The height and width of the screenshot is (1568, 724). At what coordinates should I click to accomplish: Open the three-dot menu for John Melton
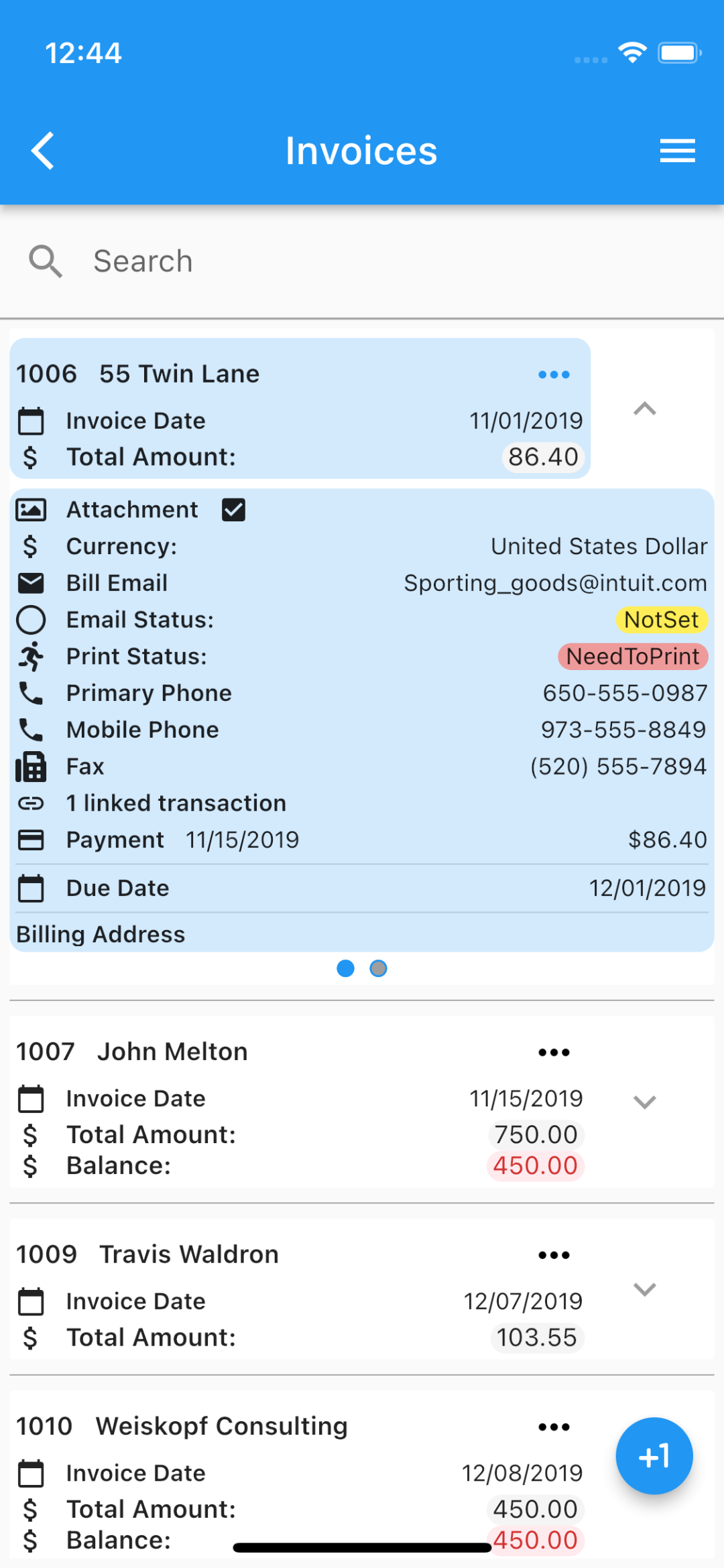[554, 1052]
